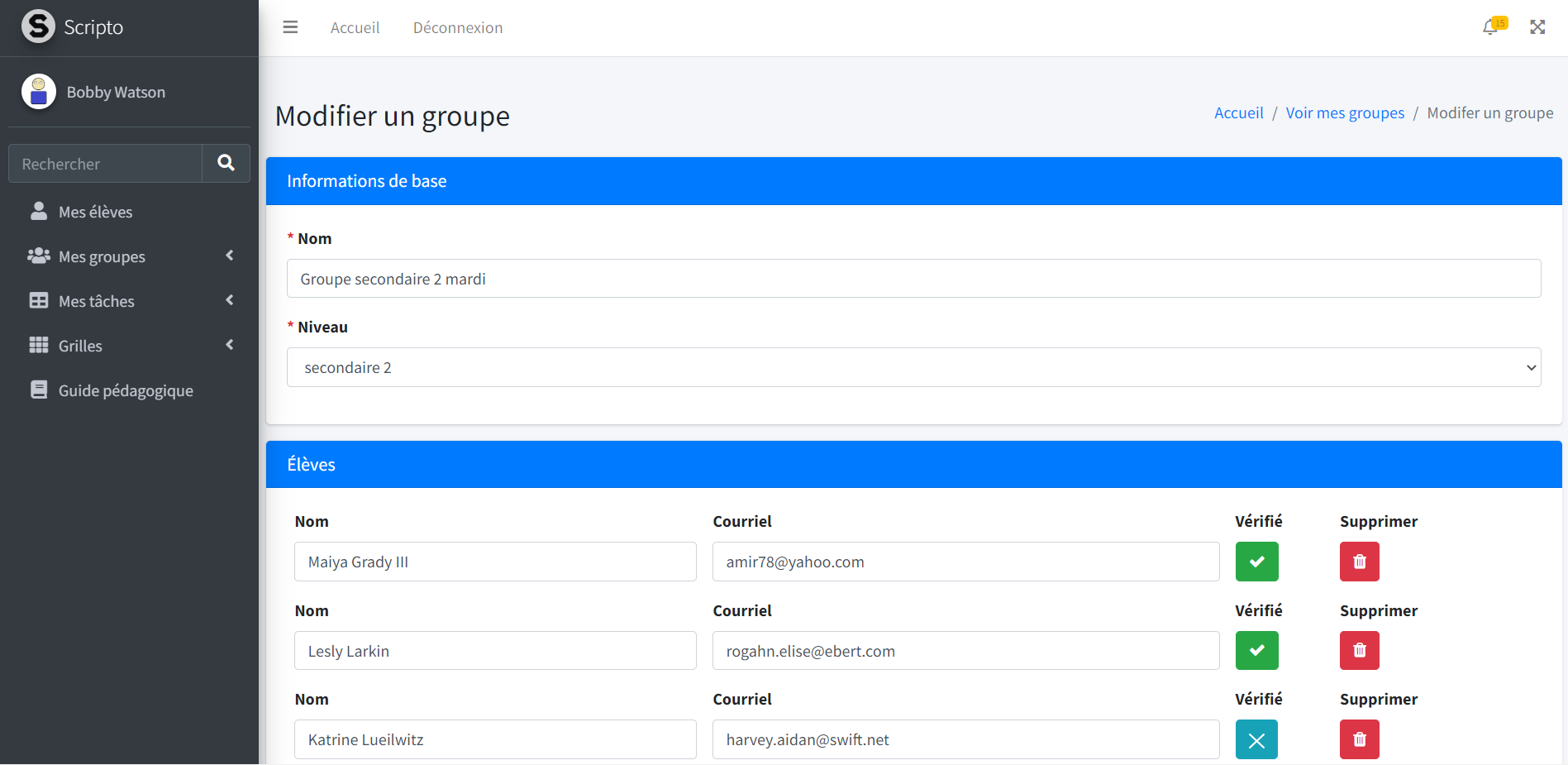Toggle the unverified X for Katrine Lueilwitz
1568x765 pixels.
click(1256, 739)
